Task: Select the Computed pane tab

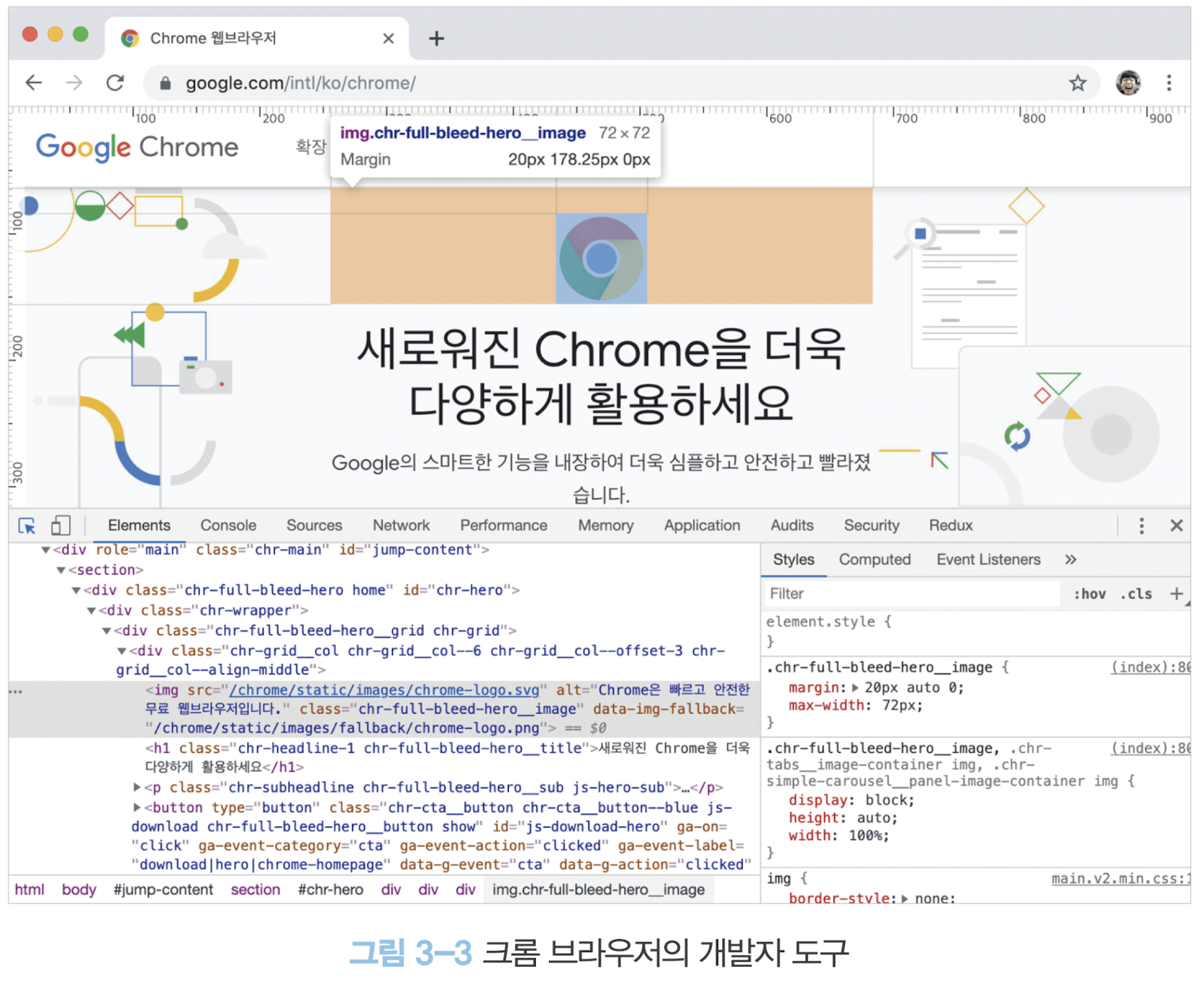Action: coord(875,560)
